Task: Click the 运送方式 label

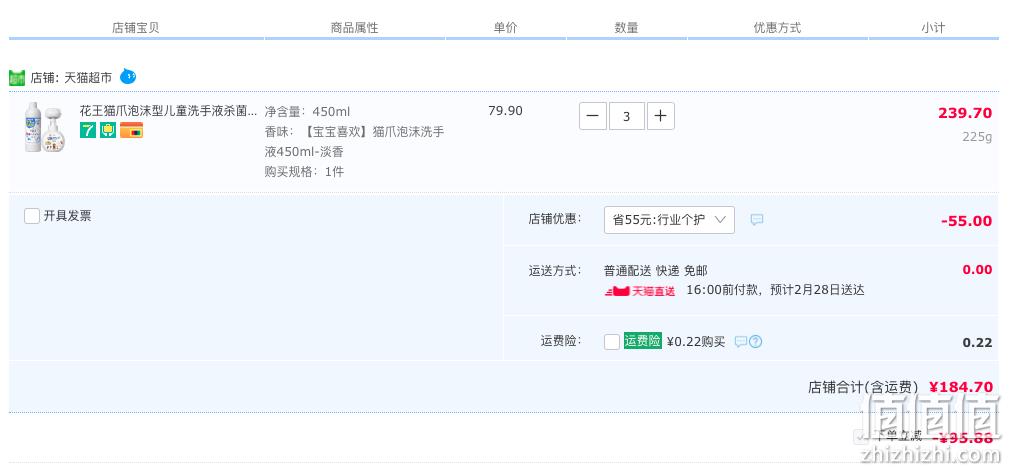Action: tap(555, 270)
